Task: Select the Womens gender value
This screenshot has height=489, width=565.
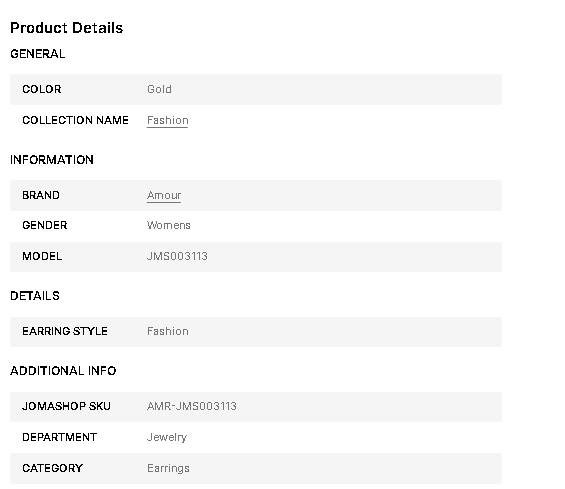Action: (x=169, y=225)
